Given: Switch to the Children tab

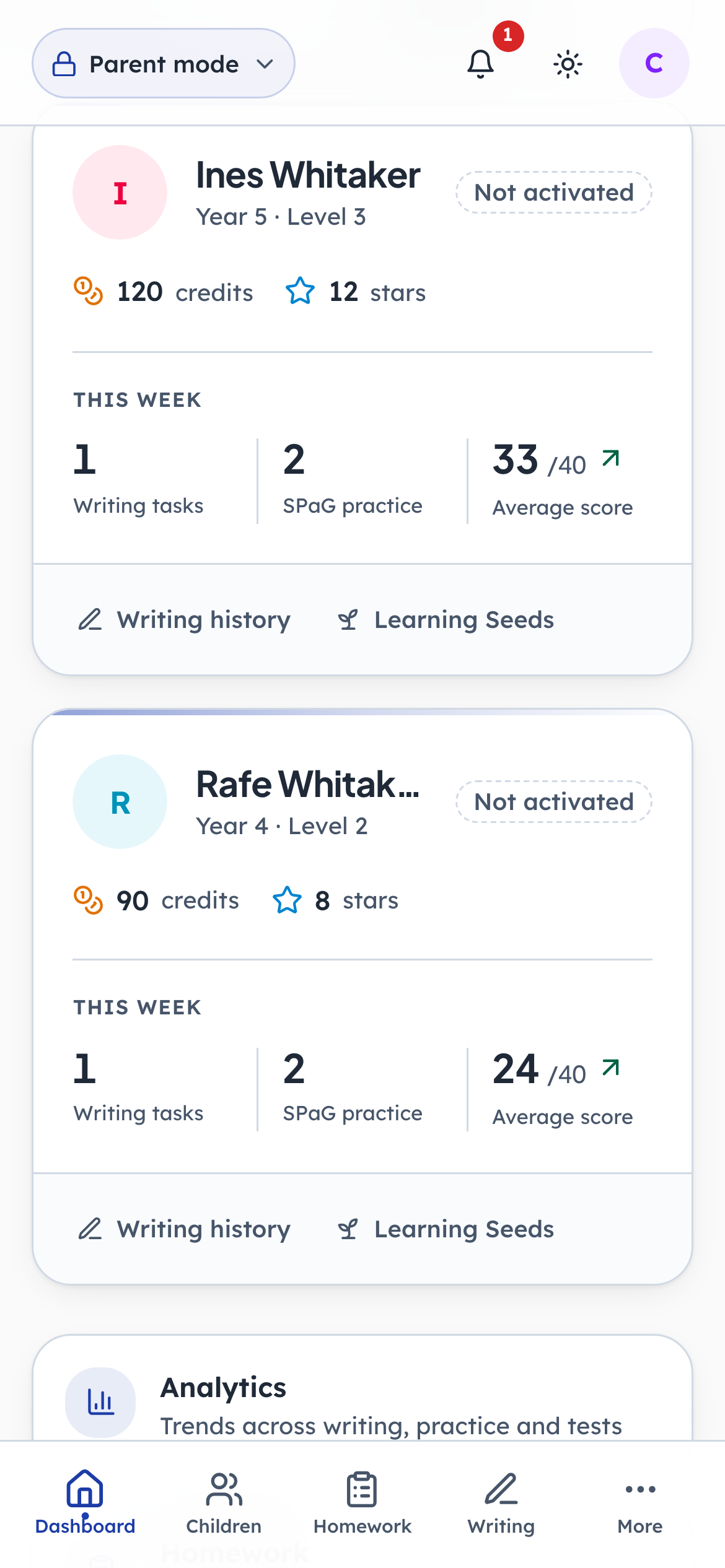Looking at the screenshot, I should (x=224, y=1502).
